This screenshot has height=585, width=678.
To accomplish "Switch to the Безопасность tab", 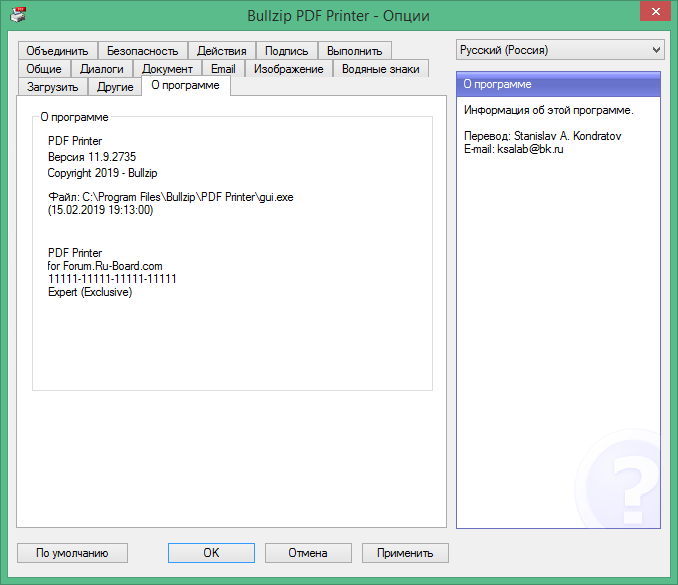I will (x=143, y=51).
